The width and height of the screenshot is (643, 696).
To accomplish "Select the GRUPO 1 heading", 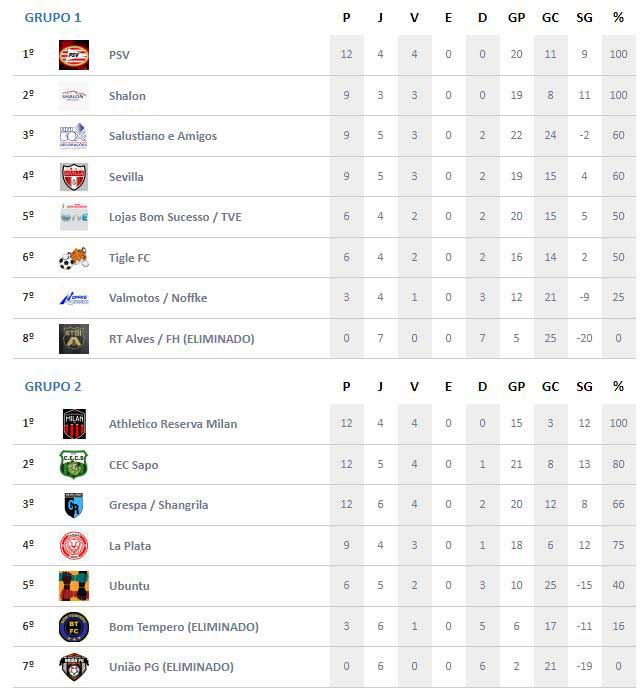I will click(x=53, y=18).
